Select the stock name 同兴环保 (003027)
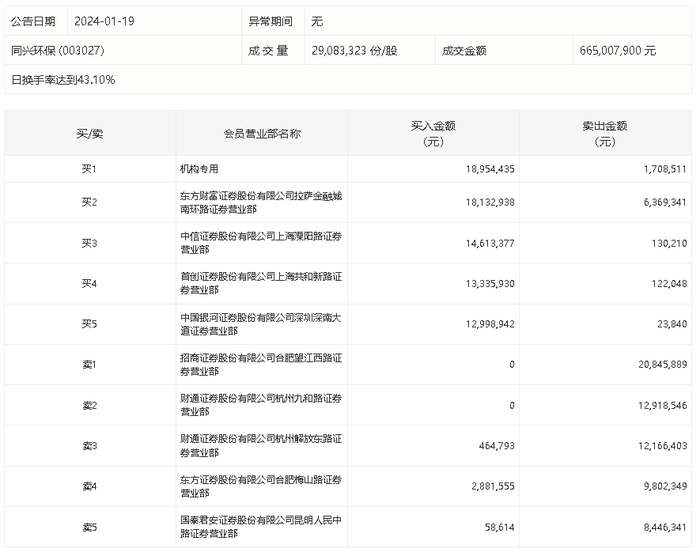Image resolution: width=700 pixels, height=556 pixels. [x=58, y=50]
